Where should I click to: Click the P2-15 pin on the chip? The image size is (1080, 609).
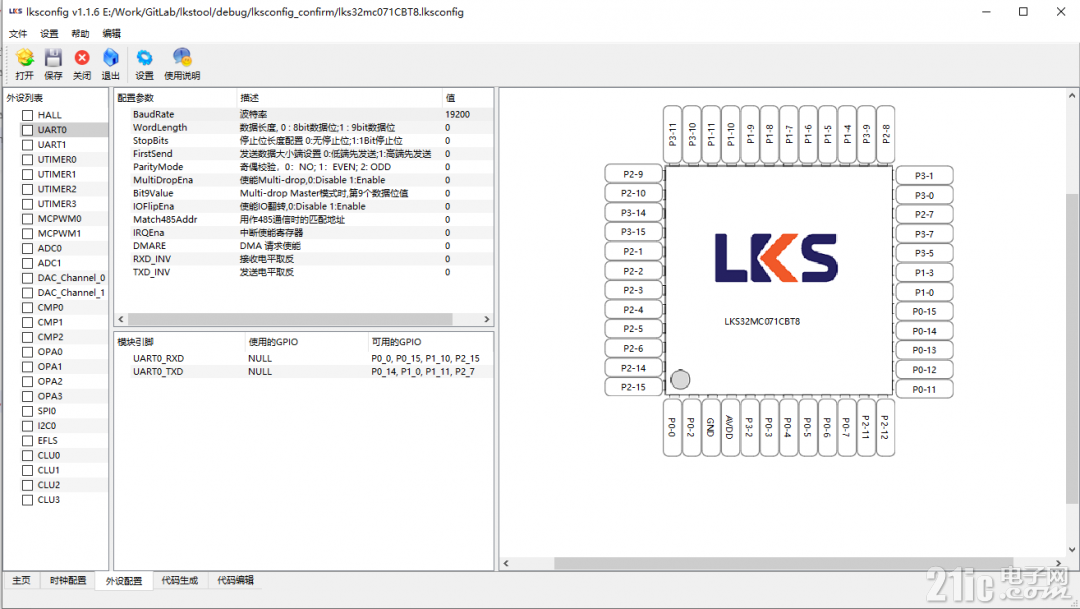(x=634, y=387)
